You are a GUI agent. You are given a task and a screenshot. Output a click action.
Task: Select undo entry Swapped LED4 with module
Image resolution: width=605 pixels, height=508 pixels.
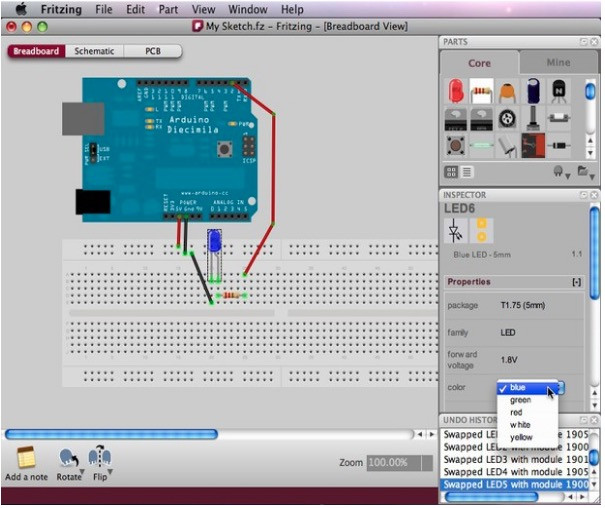[514, 472]
